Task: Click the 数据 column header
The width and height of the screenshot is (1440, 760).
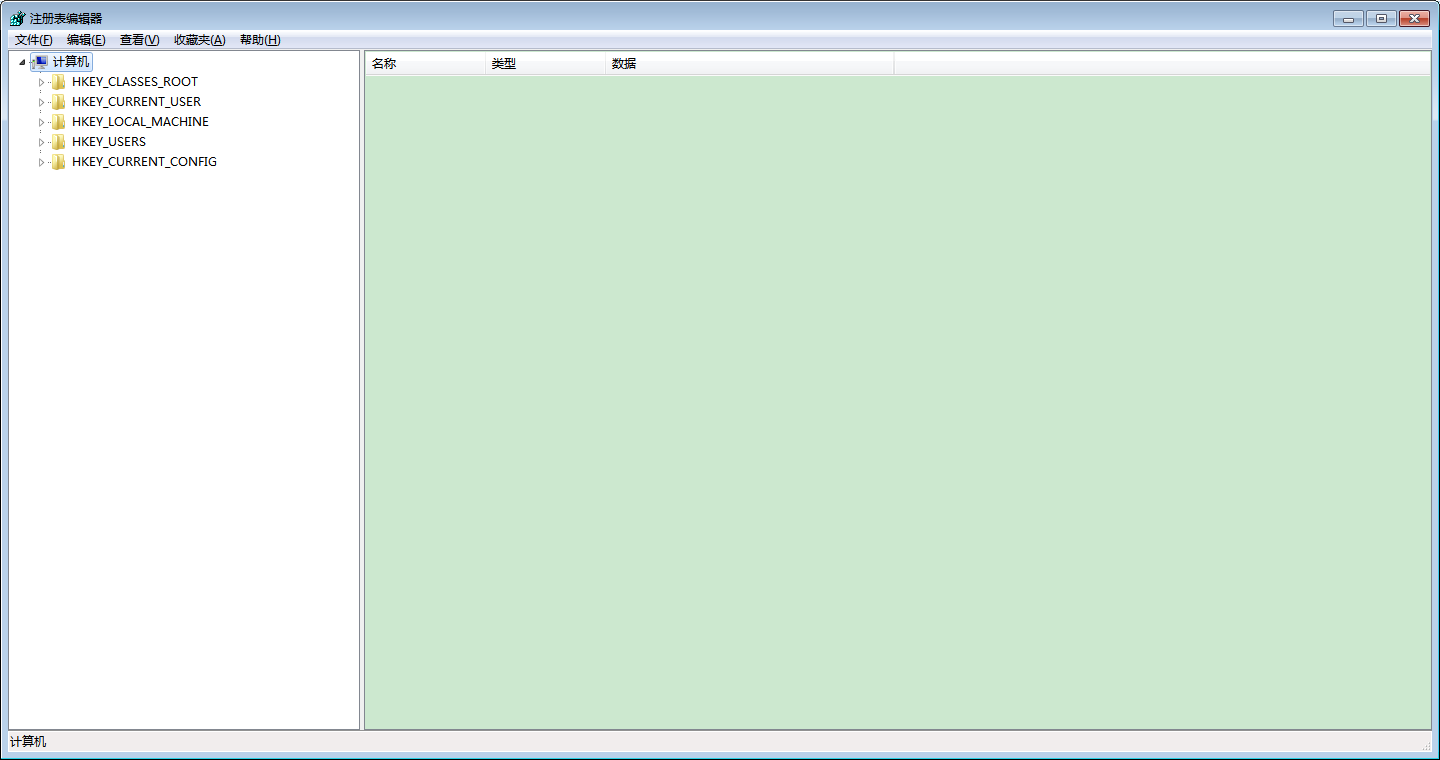Action: point(749,64)
